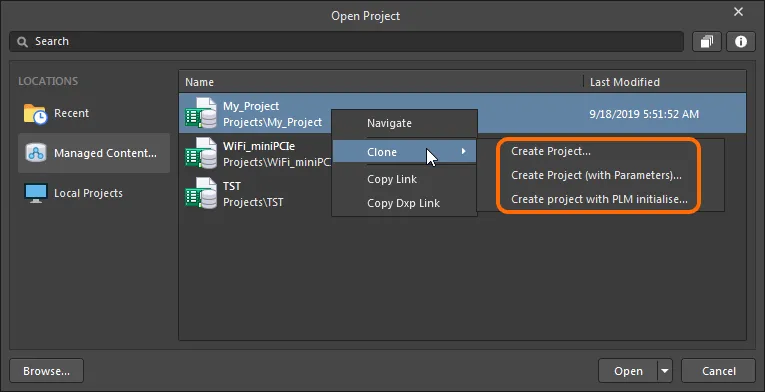Show info panel with the i icon
This screenshot has height=392, width=765.
tap(741, 42)
